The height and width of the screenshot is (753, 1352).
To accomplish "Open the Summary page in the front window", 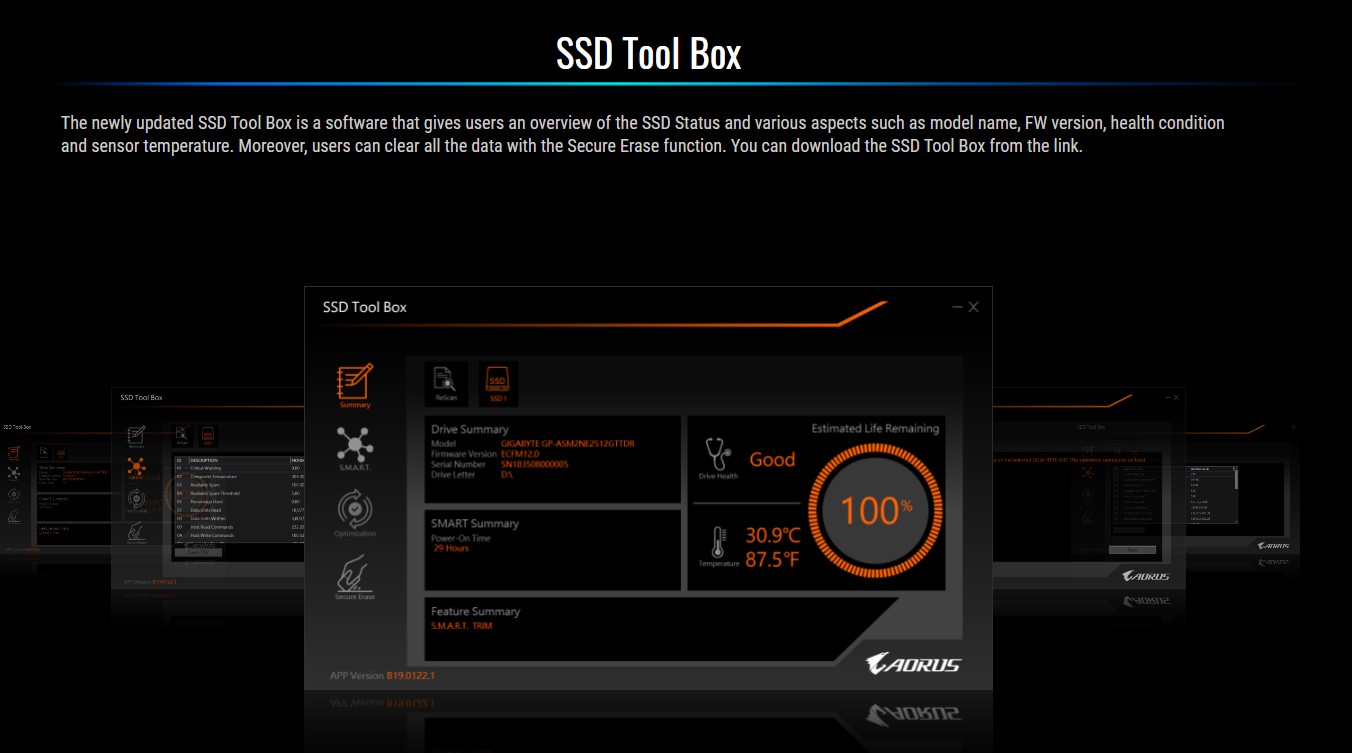I will 355,385.
